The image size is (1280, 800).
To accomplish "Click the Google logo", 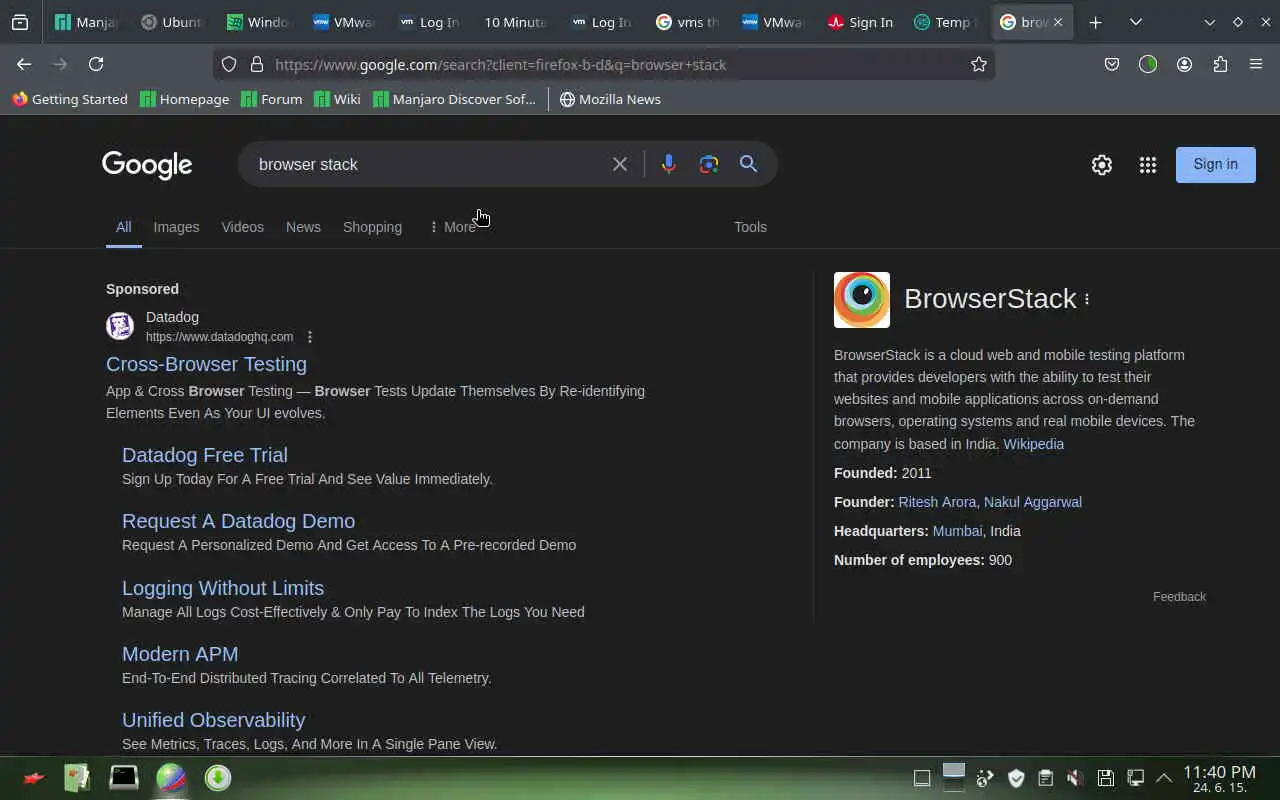I will pyautogui.click(x=147, y=165).
